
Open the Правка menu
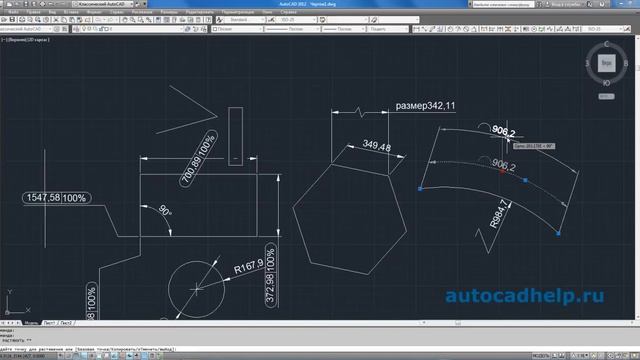point(33,12)
